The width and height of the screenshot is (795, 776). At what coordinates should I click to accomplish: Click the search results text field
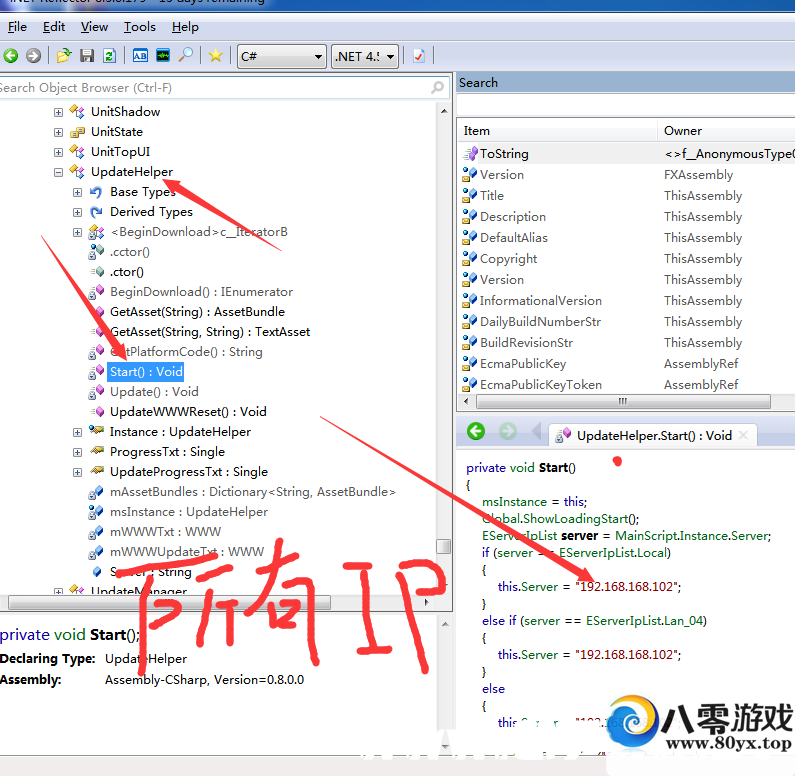(x=626, y=105)
